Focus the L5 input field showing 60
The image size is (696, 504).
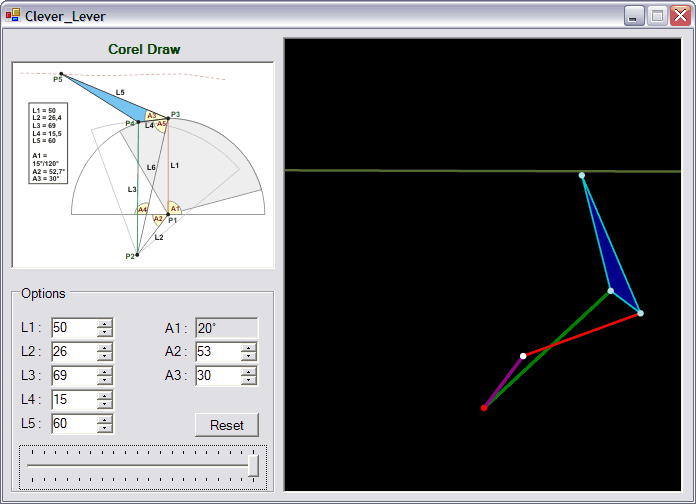tap(74, 424)
